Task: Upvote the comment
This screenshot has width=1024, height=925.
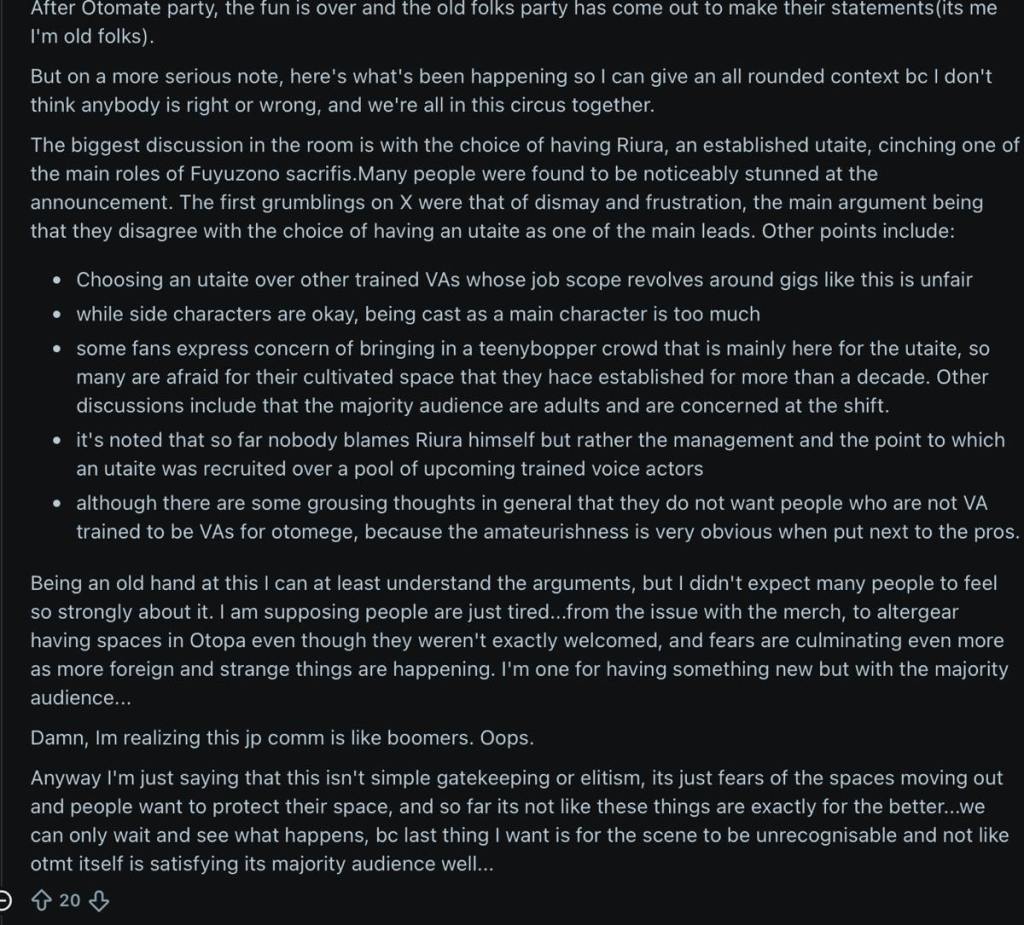Action: (42, 901)
